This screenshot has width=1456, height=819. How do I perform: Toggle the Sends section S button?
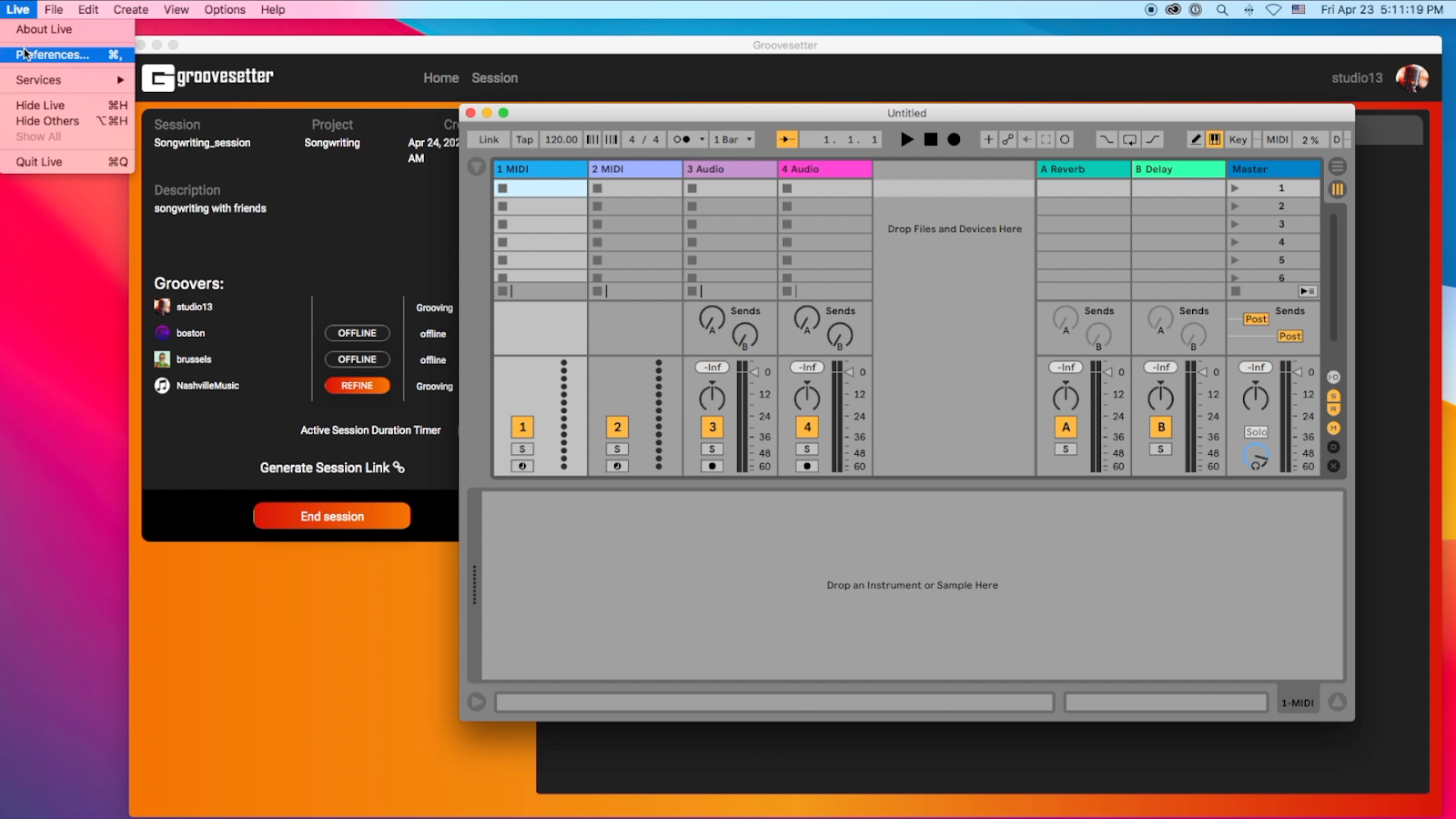pyautogui.click(x=1333, y=396)
